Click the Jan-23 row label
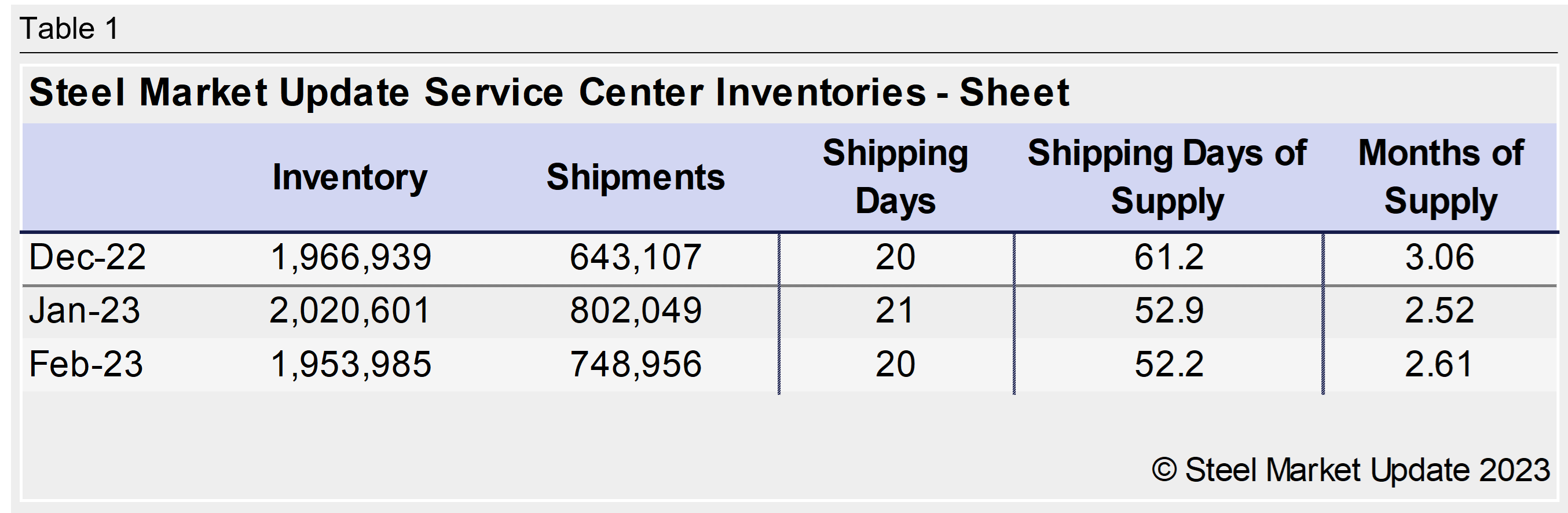Screen dimensions: 1568x513 84,310
